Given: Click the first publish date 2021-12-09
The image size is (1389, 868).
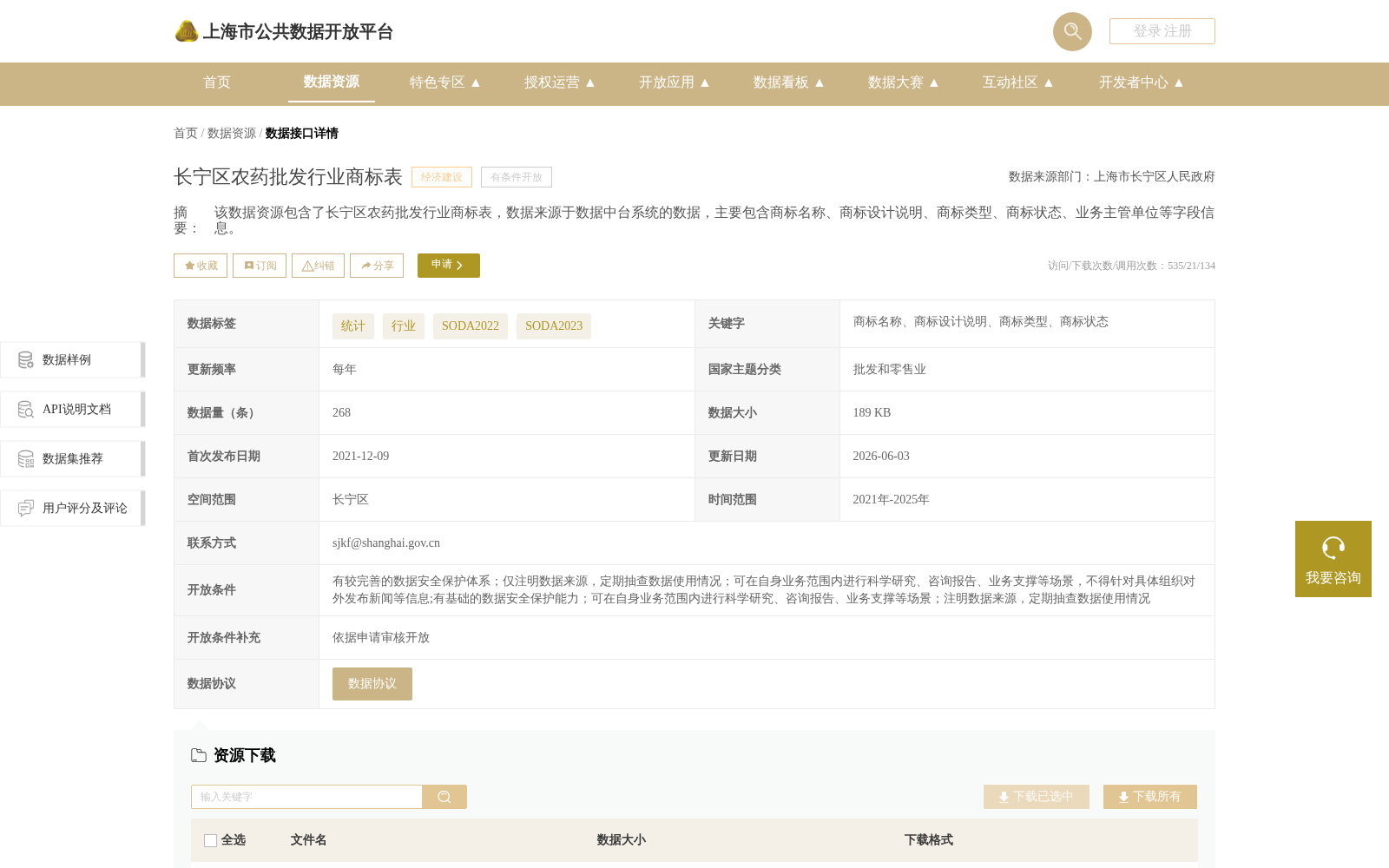Looking at the screenshot, I should coord(361,457).
